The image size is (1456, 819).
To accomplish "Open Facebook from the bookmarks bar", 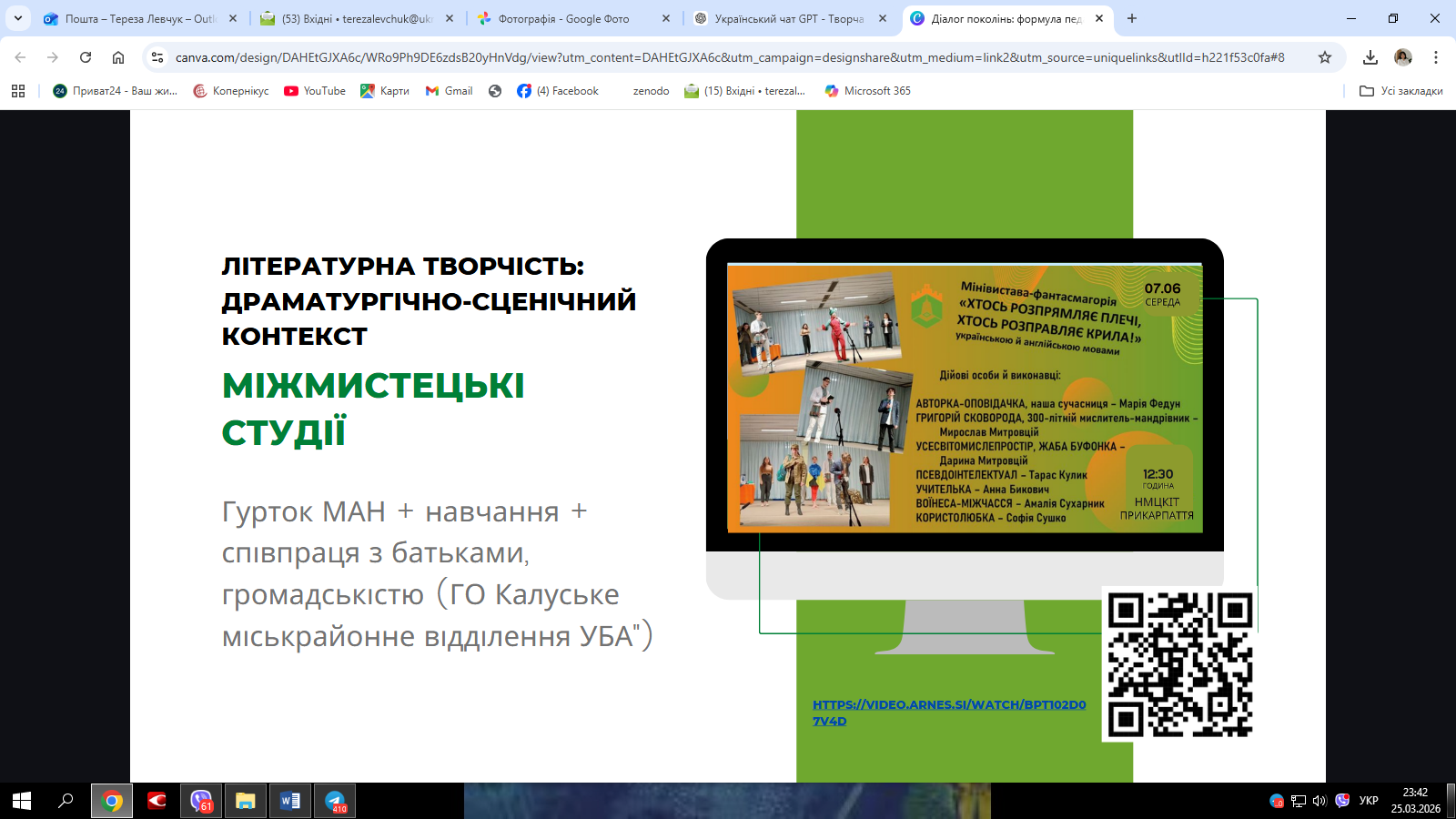I will pos(557,91).
